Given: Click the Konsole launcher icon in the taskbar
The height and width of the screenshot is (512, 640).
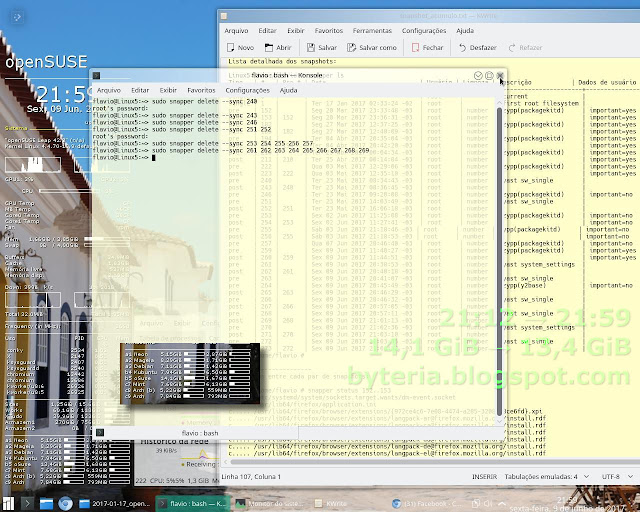Looking at the screenshot, I should click(x=27, y=503).
